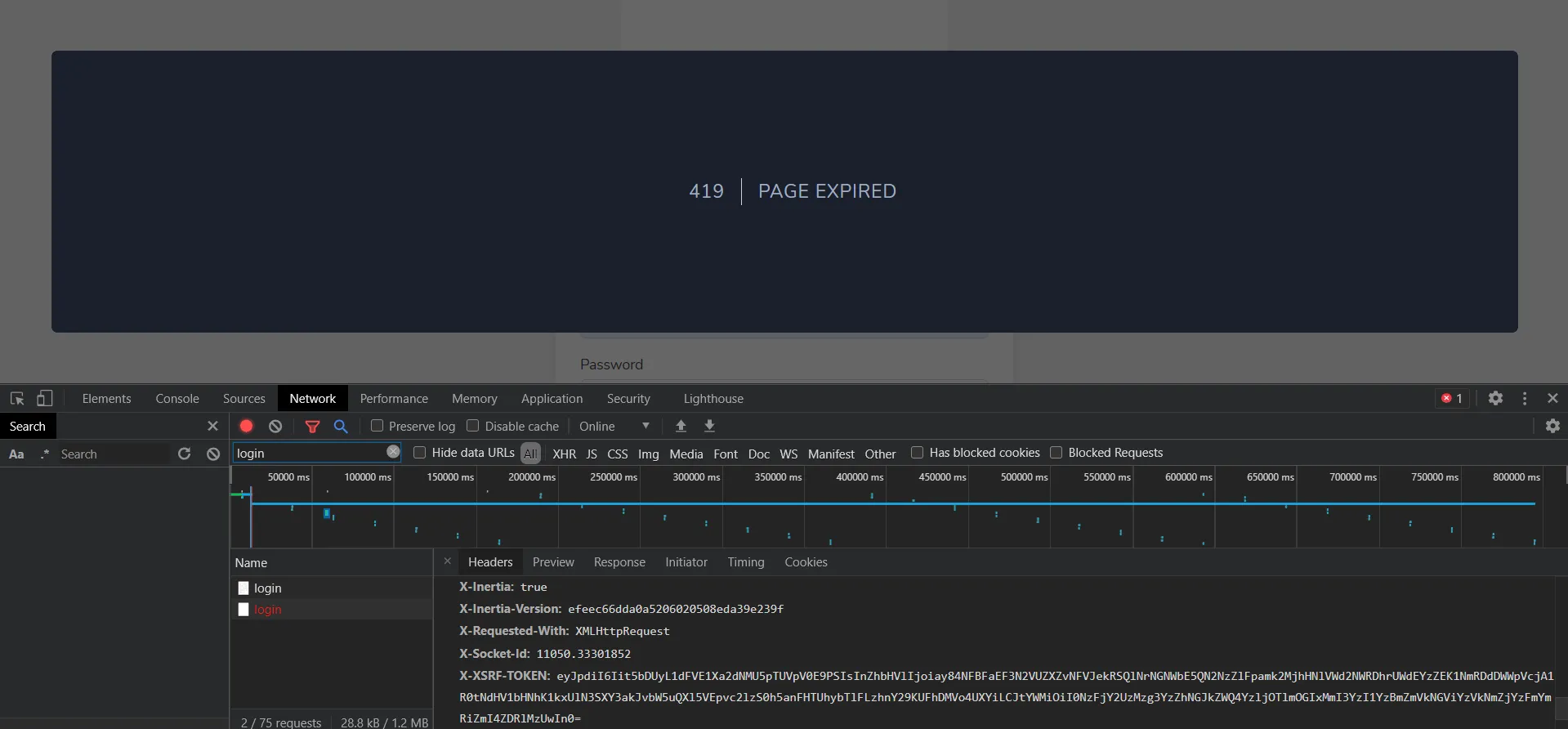Screen dimensions: 1568x729
Task: Filter requests by WS
Action: (788, 454)
